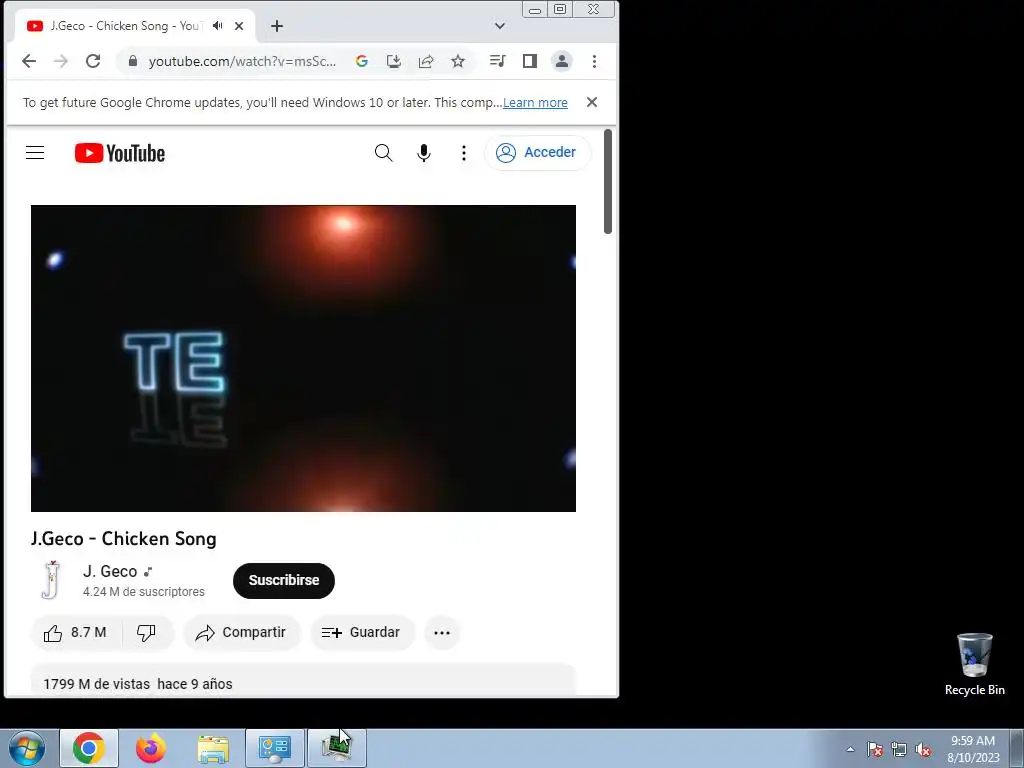Select the J.Geco - Chicken Song tab
Image resolution: width=1024 pixels, height=768 pixels.
[134, 26]
